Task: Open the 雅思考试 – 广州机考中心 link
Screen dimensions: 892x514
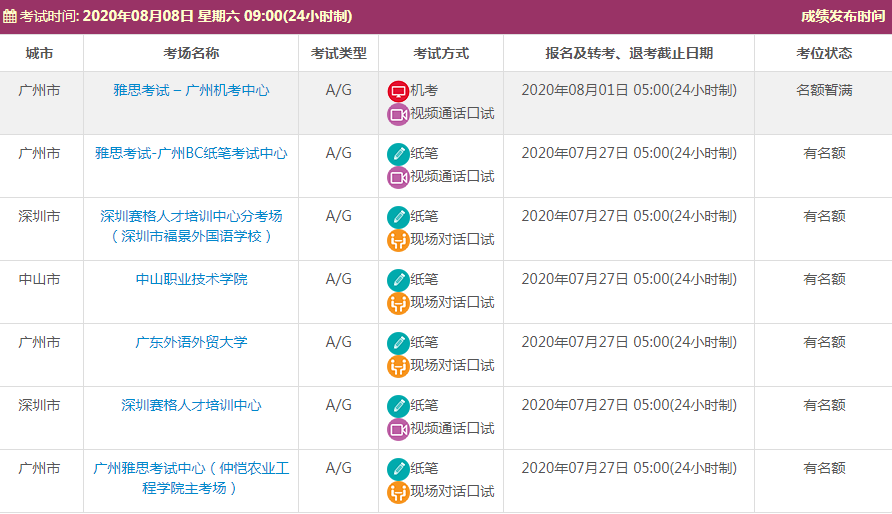Action: (x=191, y=90)
